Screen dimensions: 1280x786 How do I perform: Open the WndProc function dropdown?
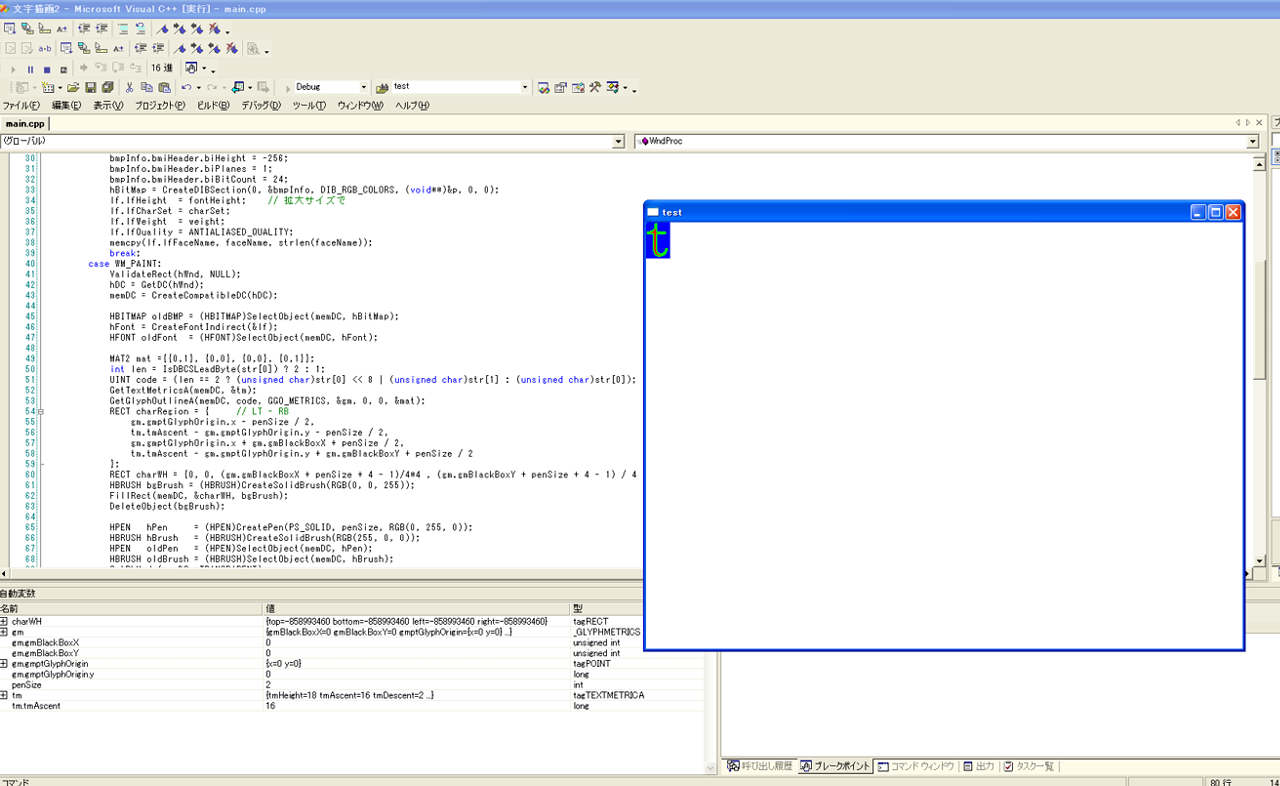[x=1253, y=142]
